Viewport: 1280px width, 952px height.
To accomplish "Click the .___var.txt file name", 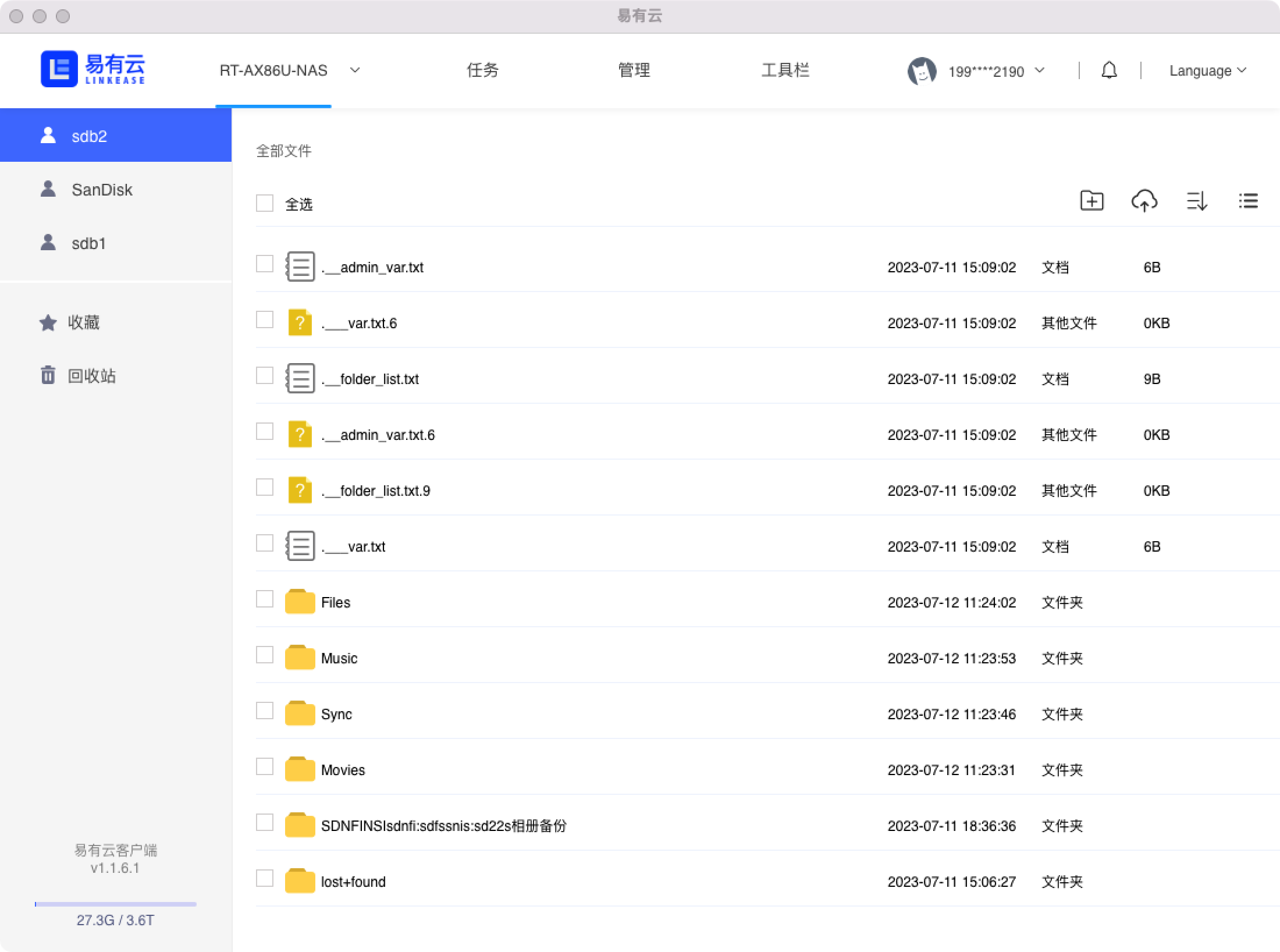I will point(353,546).
